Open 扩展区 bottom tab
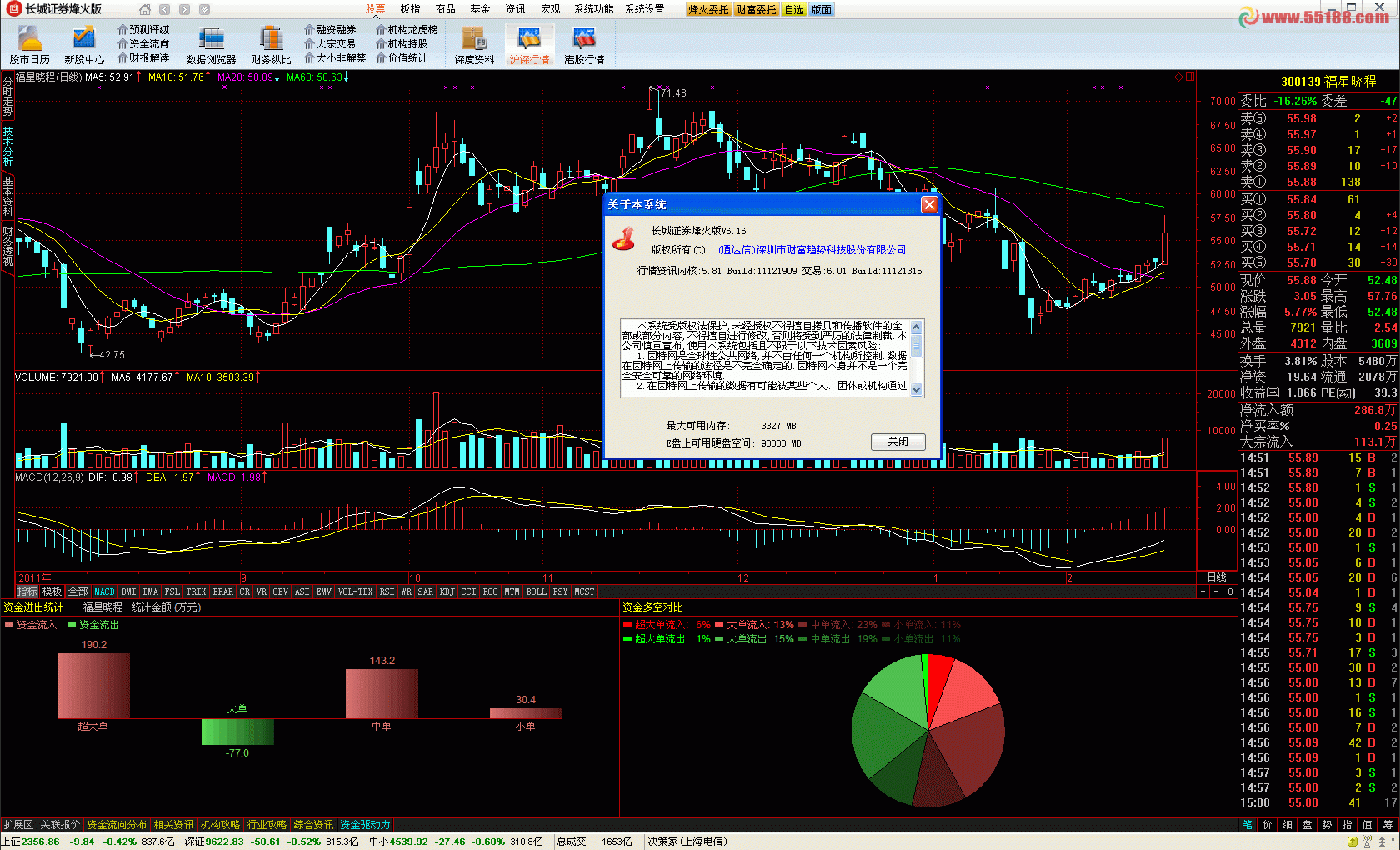Viewport: 1400px width, 850px height. coord(18,825)
